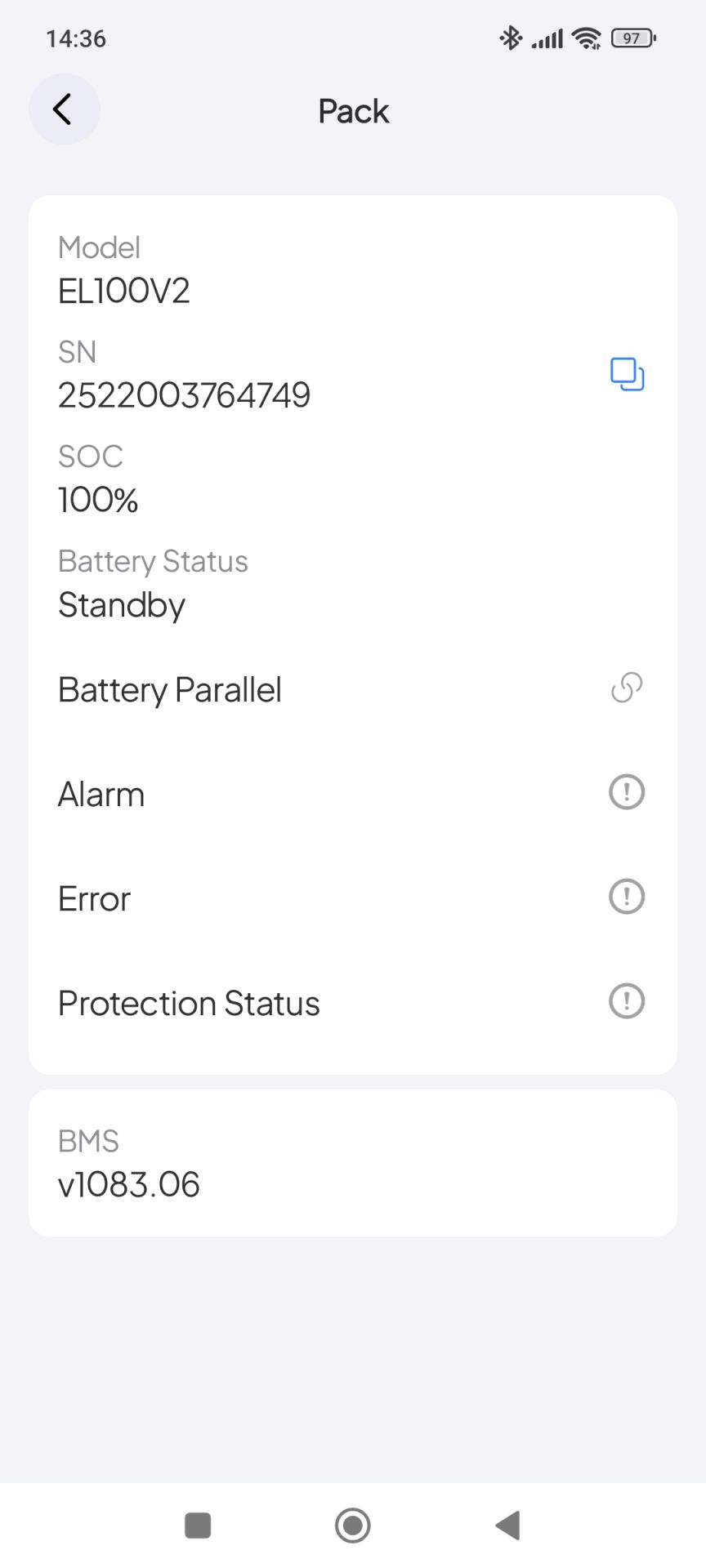View Error details via the exclamation icon
Viewport: 706px width, 1568px height.
[x=627, y=897]
